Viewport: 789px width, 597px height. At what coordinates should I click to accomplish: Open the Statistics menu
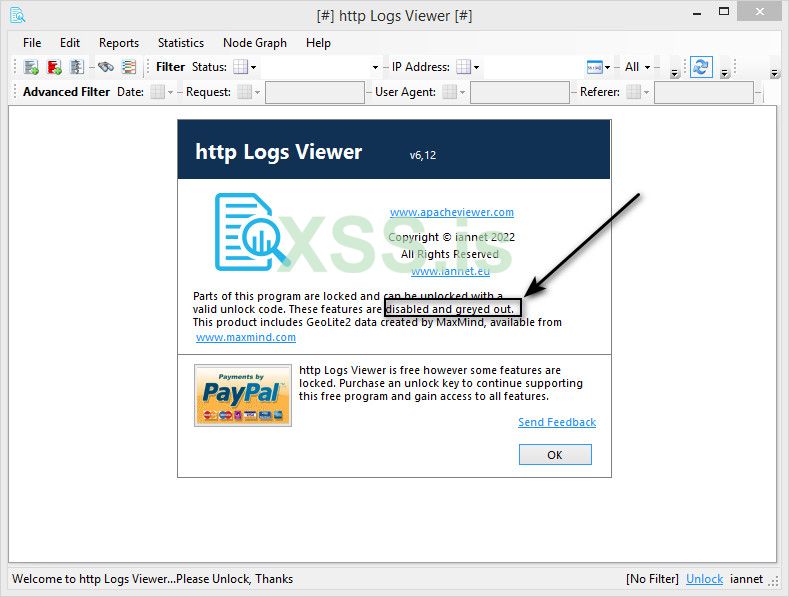click(181, 43)
